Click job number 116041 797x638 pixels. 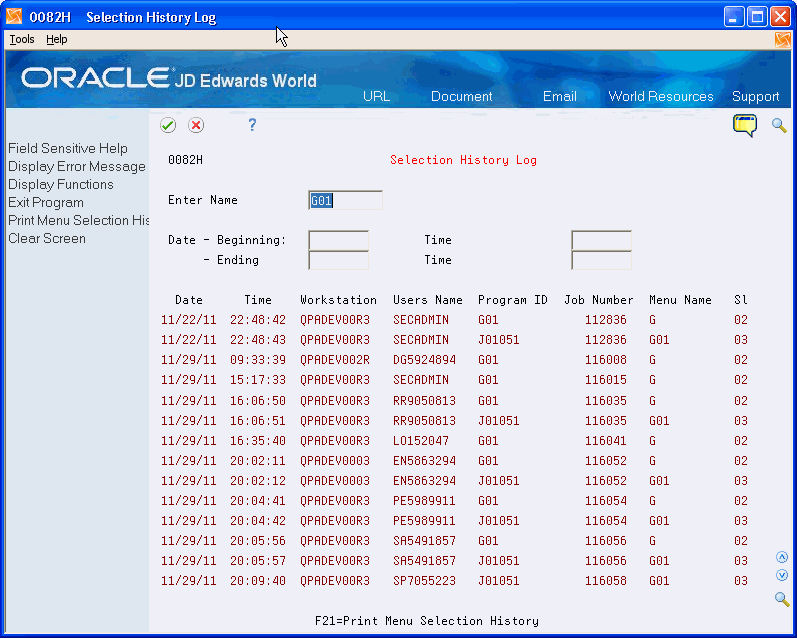pyautogui.click(x=605, y=441)
